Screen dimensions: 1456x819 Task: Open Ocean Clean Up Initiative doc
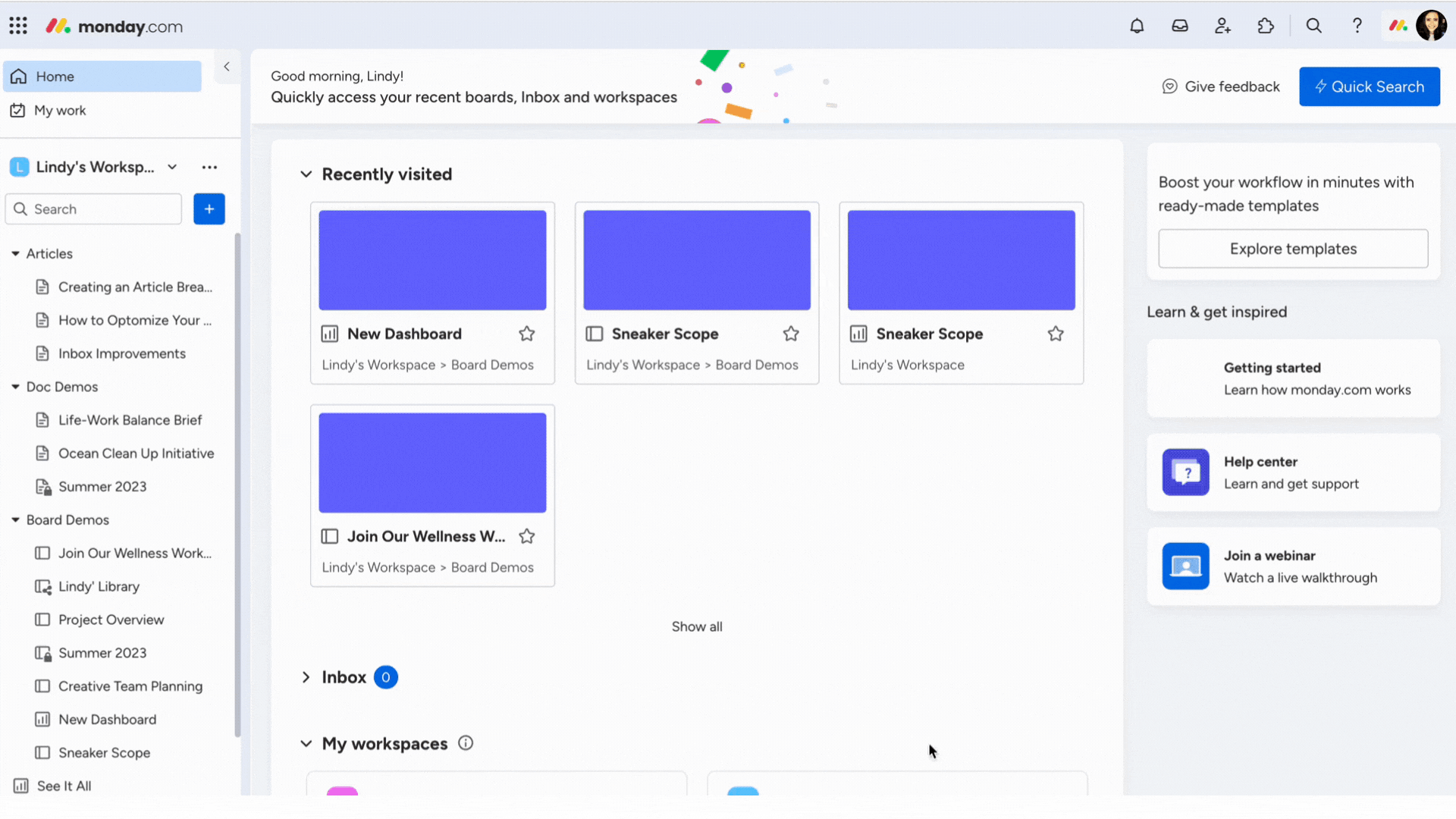[x=124, y=453]
